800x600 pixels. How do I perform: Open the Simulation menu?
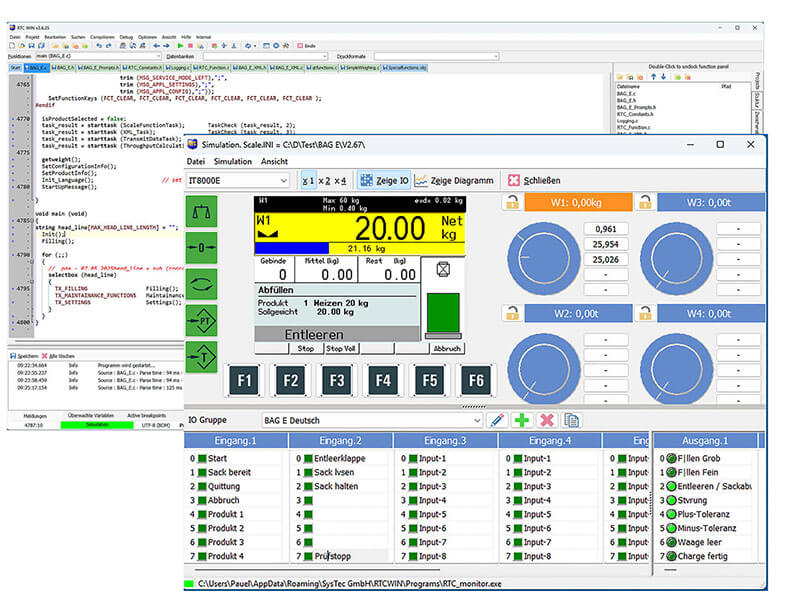[232, 161]
